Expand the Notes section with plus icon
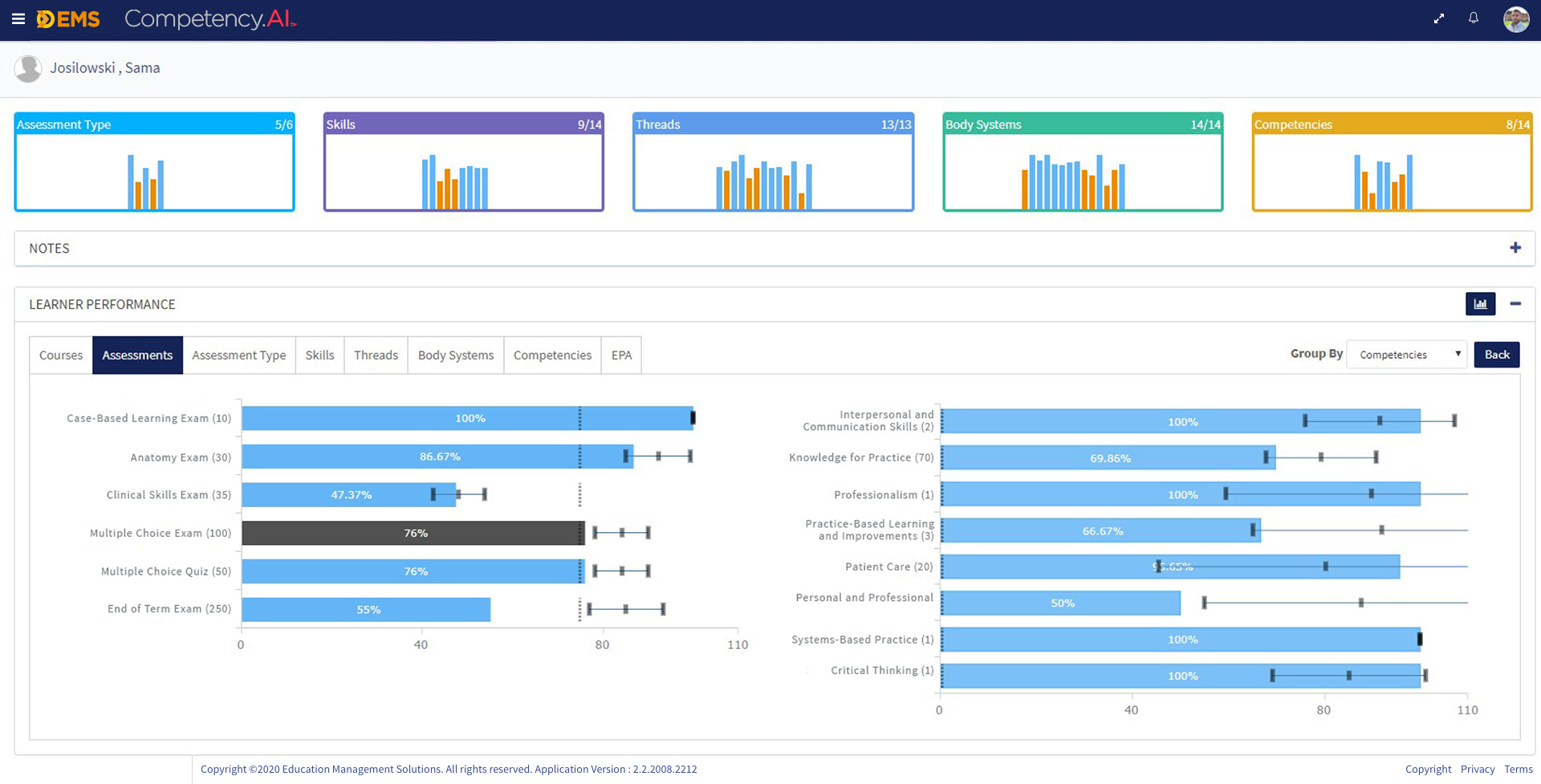Viewport: 1541px width, 784px height. [1515, 248]
